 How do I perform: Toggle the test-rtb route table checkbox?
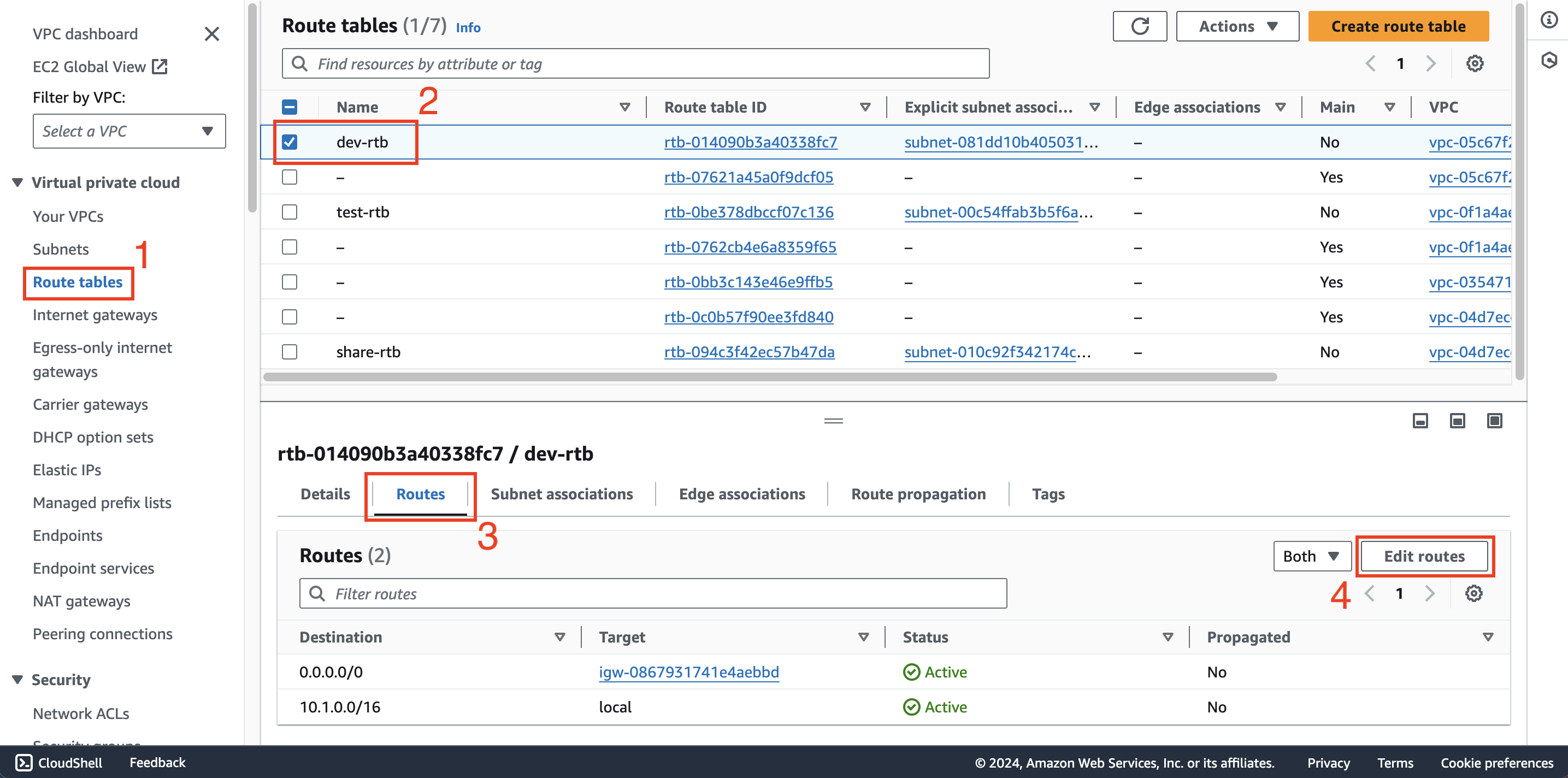point(290,211)
